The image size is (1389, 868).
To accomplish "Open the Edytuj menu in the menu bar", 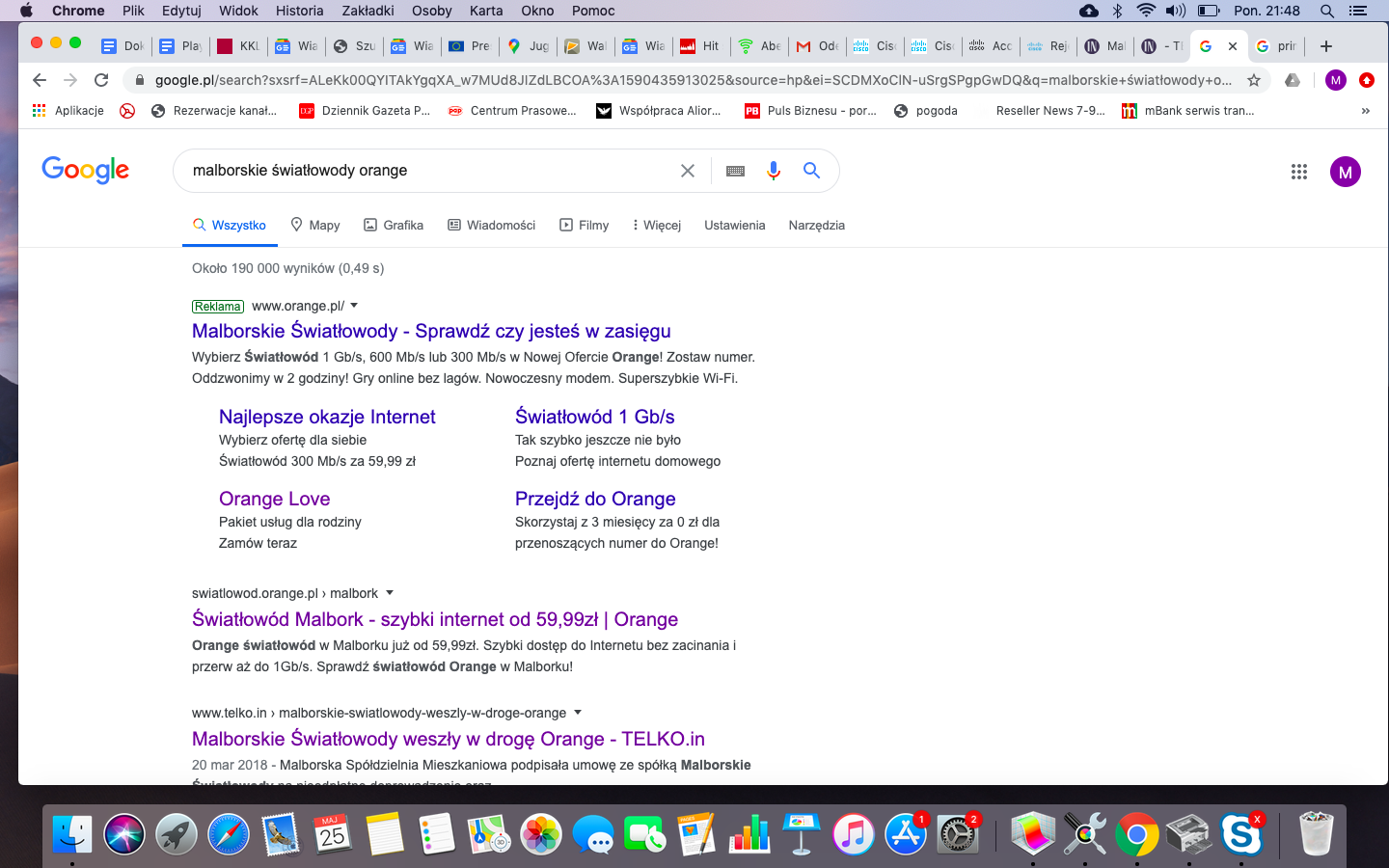I will click(x=181, y=11).
